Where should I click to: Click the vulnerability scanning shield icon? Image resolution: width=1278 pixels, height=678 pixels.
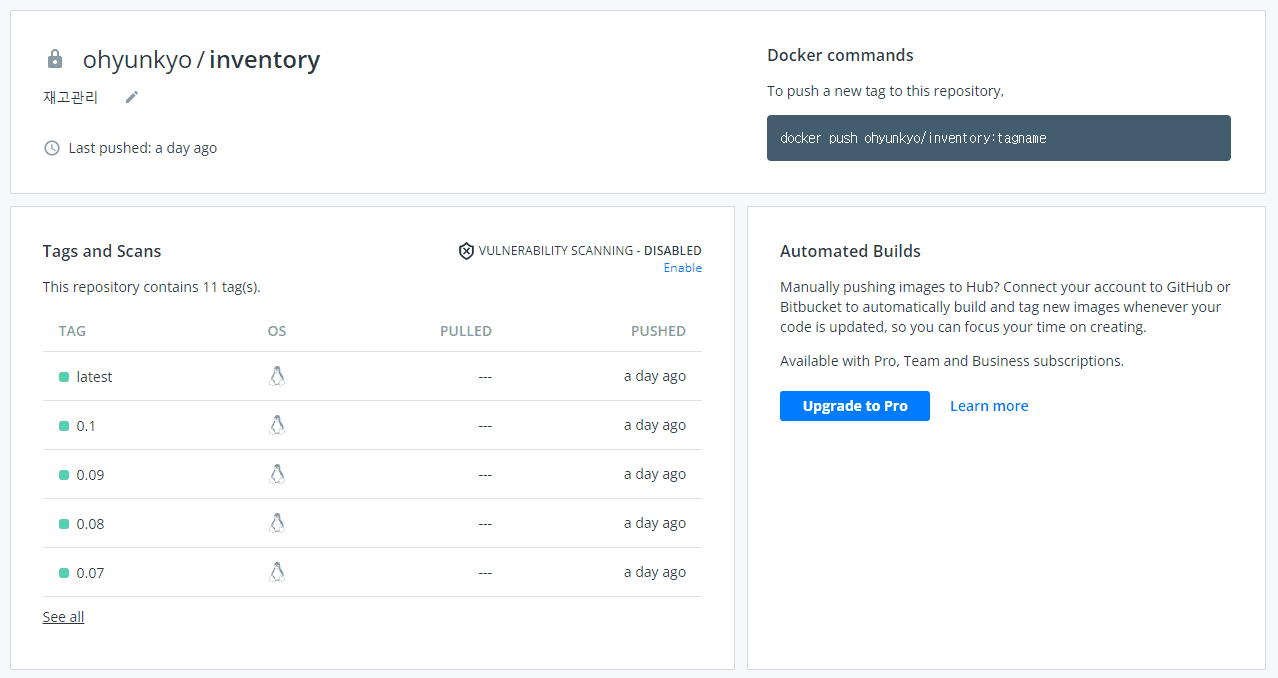466,251
